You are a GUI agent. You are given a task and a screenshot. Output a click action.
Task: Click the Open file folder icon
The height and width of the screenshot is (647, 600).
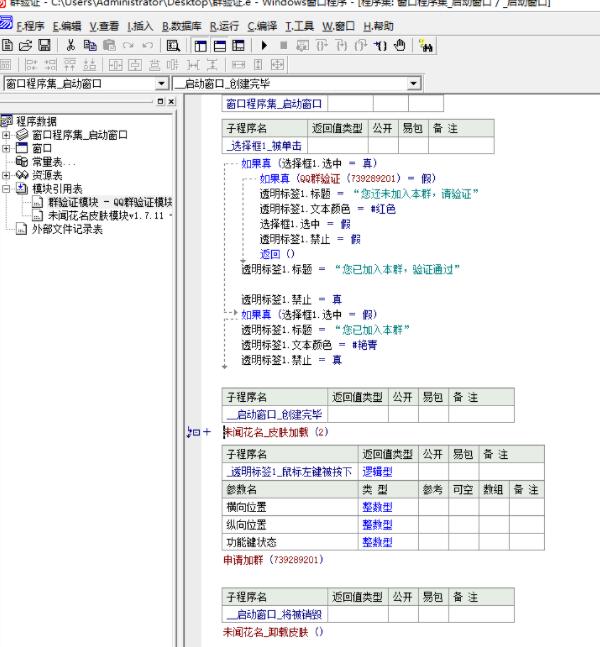25,45
